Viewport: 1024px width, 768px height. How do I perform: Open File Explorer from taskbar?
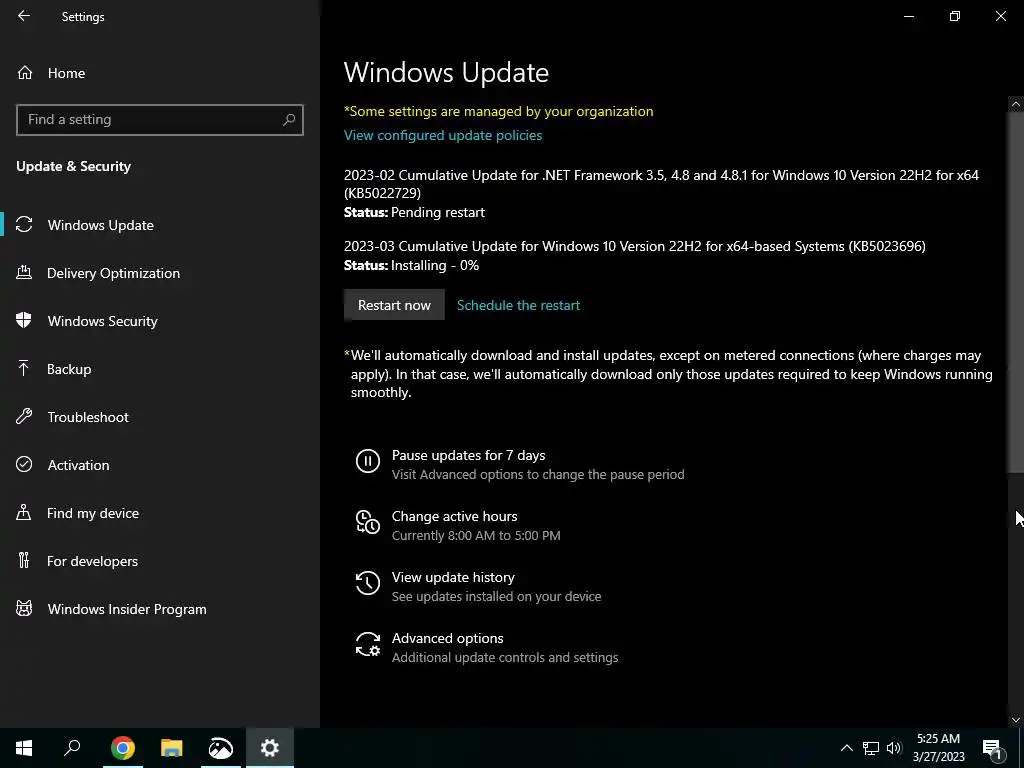(172, 748)
